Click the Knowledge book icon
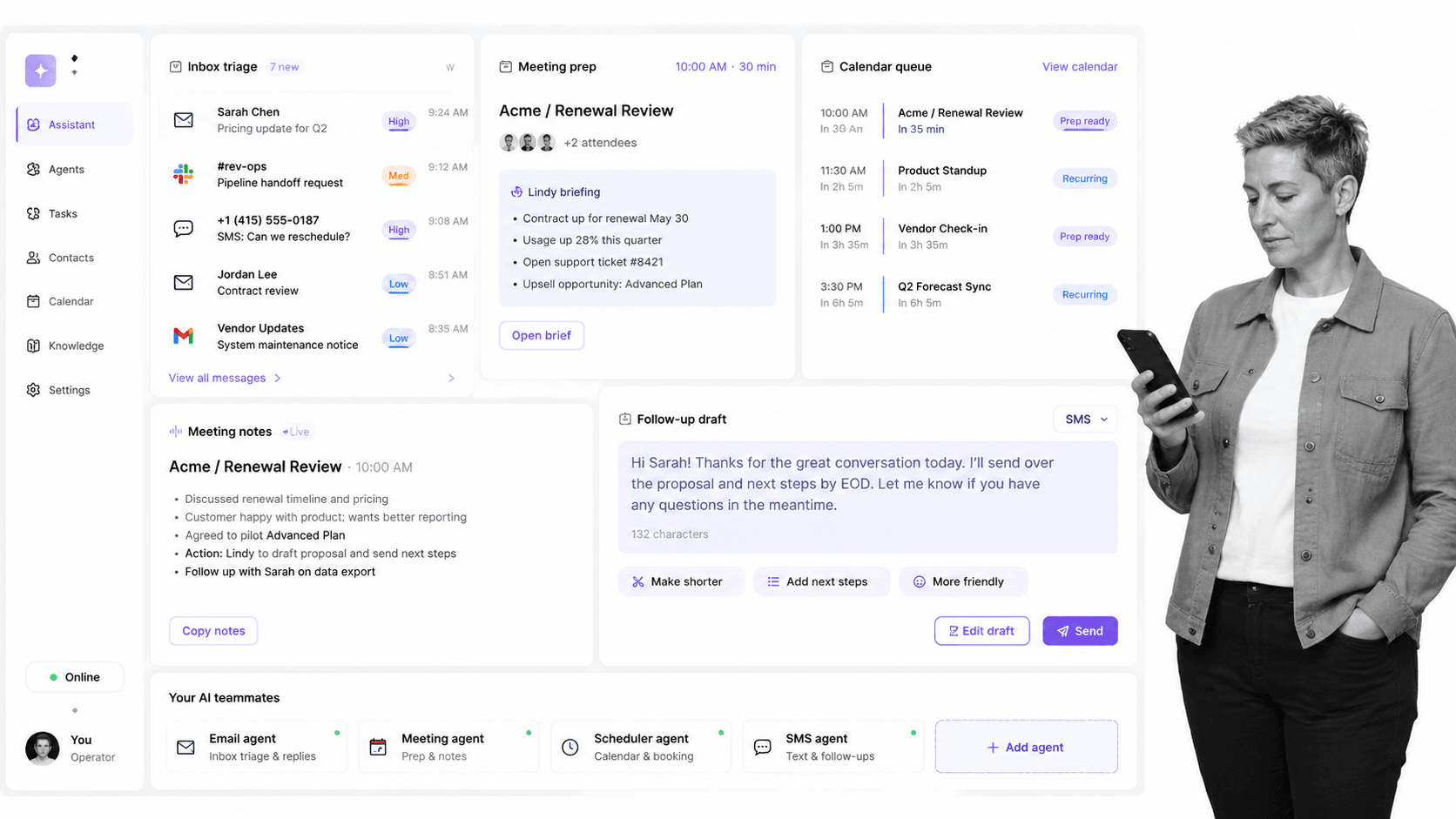 [x=33, y=346]
